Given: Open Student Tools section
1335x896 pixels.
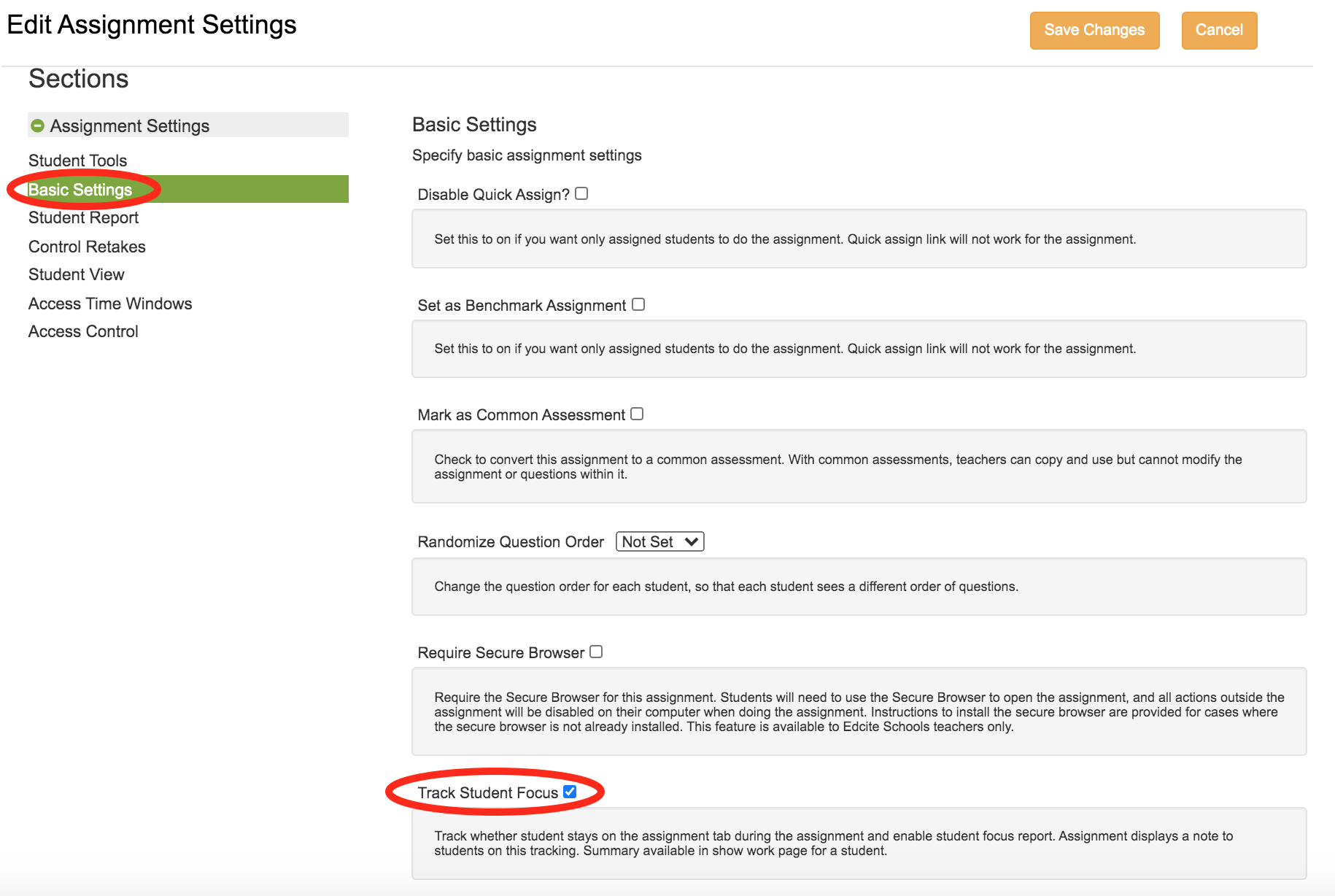Looking at the screenshot, I should 77,161.
